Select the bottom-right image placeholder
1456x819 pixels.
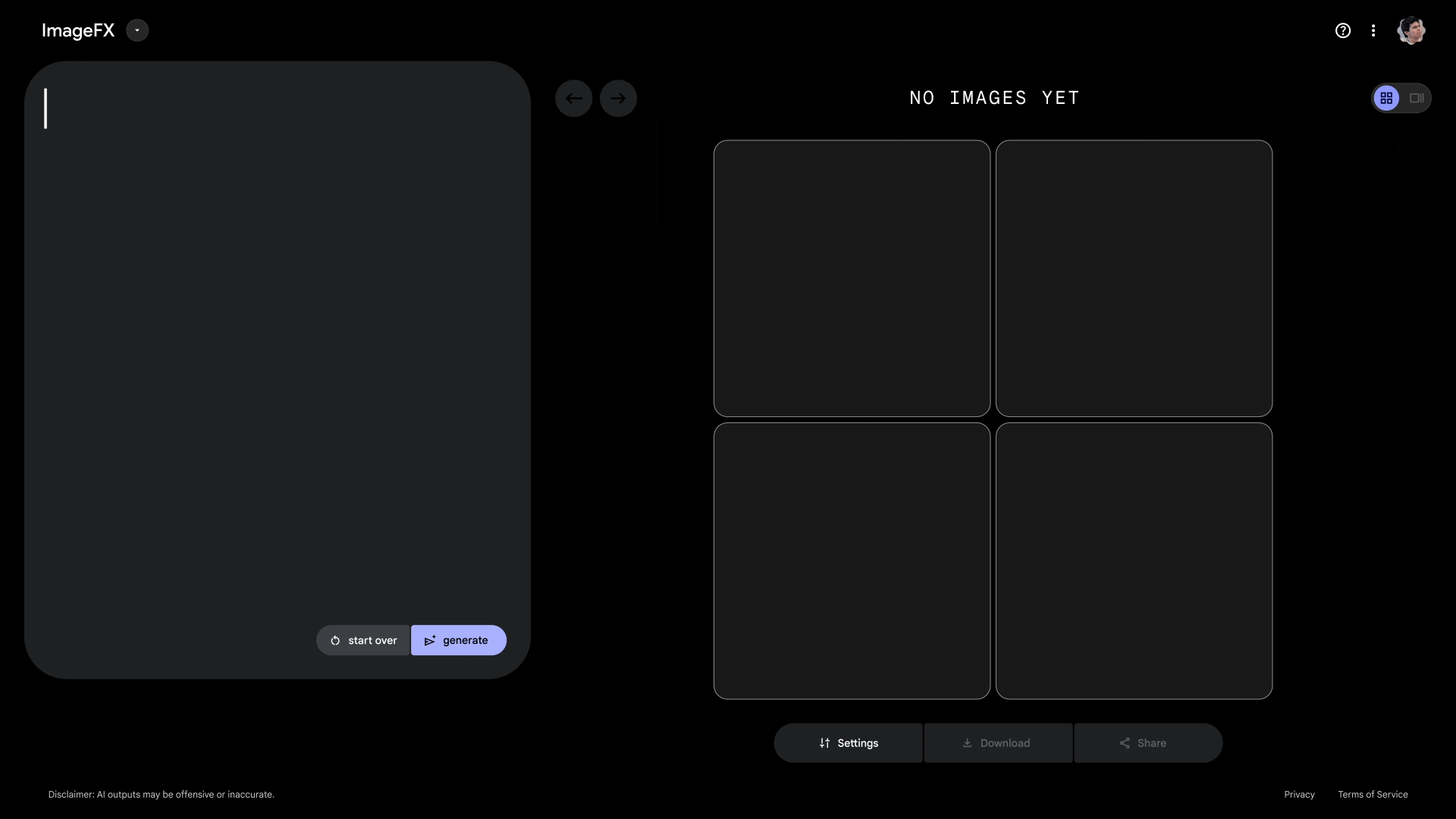[1134, 560]
